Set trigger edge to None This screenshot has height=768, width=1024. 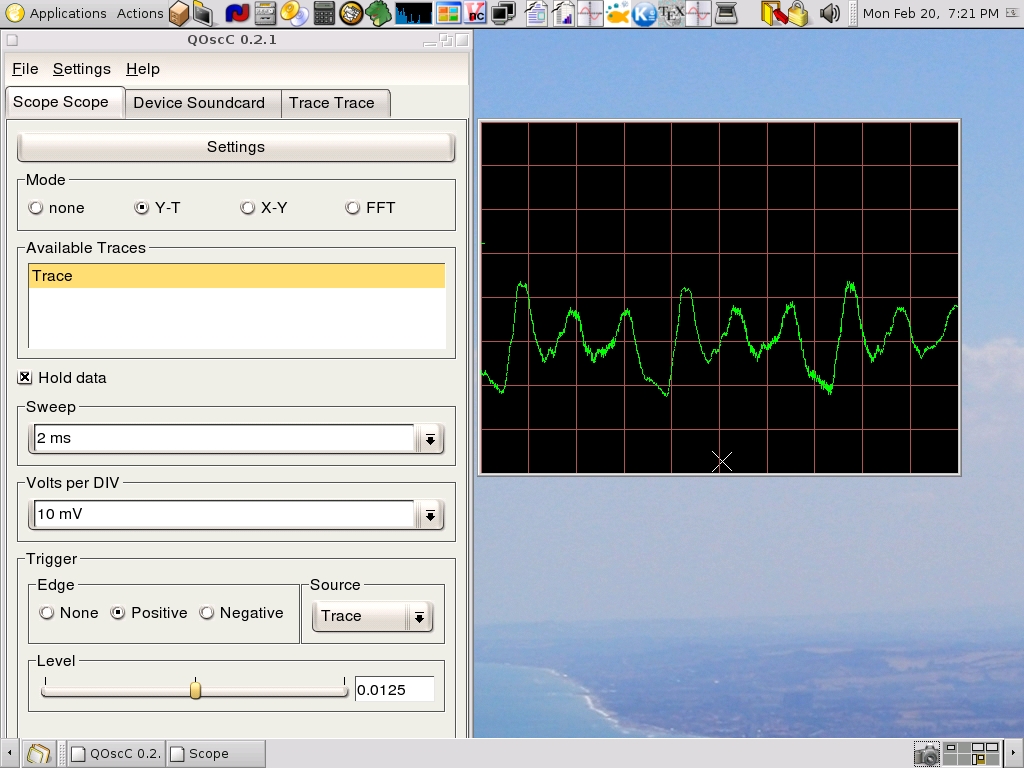[46, 613]
